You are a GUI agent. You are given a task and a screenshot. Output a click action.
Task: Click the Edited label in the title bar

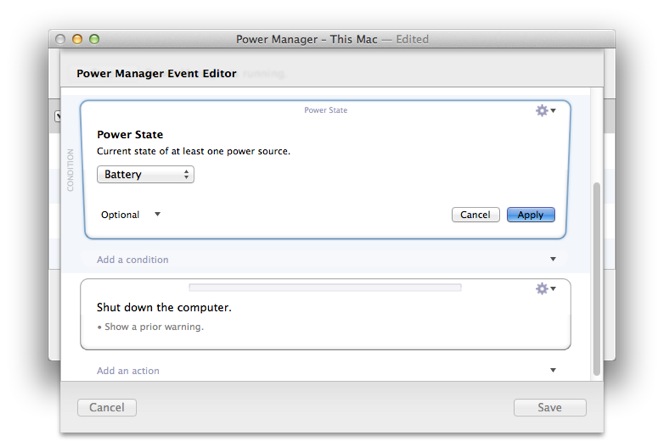pos(412,39)
